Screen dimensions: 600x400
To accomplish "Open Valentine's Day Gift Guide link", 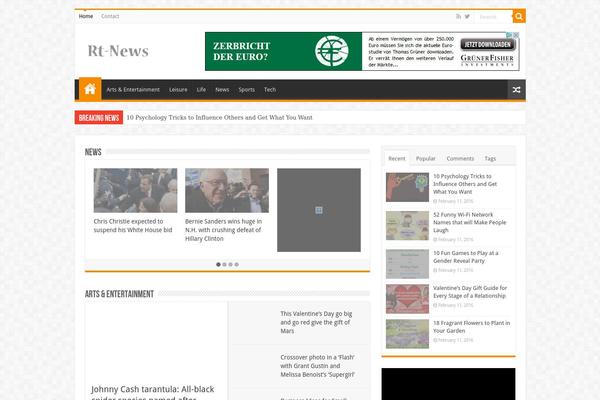I will click(470, 292).
